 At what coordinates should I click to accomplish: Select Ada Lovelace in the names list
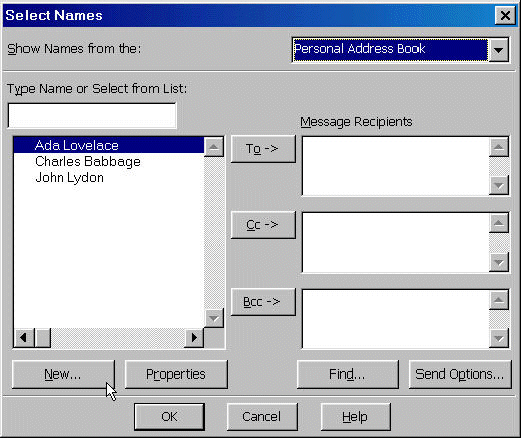click(109, 145)
